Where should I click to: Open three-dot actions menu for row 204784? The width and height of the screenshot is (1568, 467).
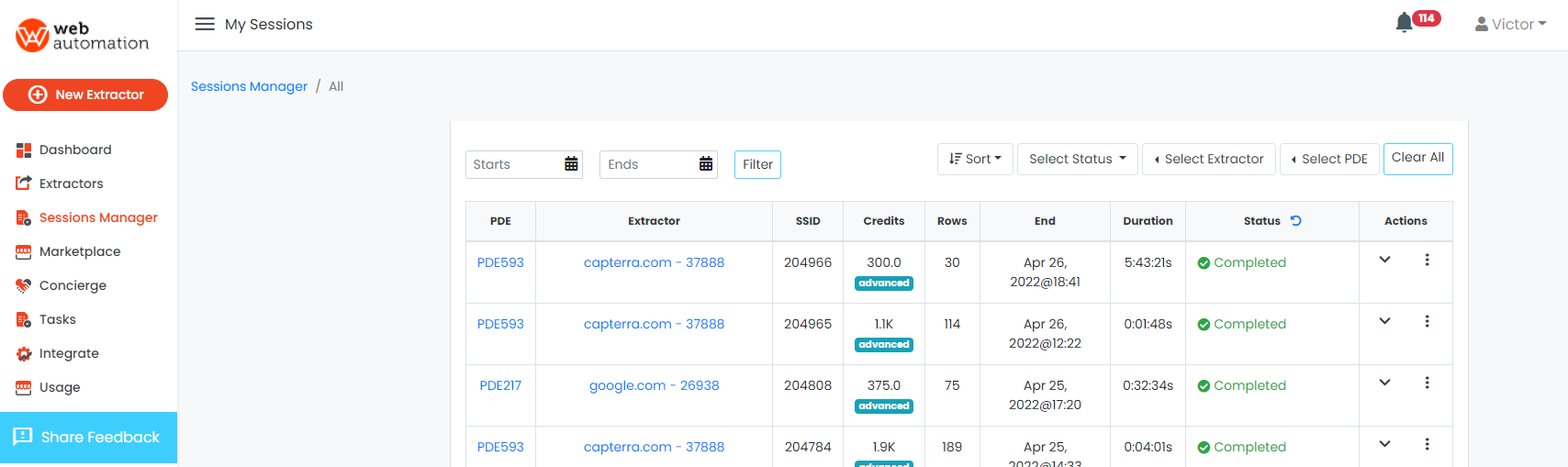1427,444
